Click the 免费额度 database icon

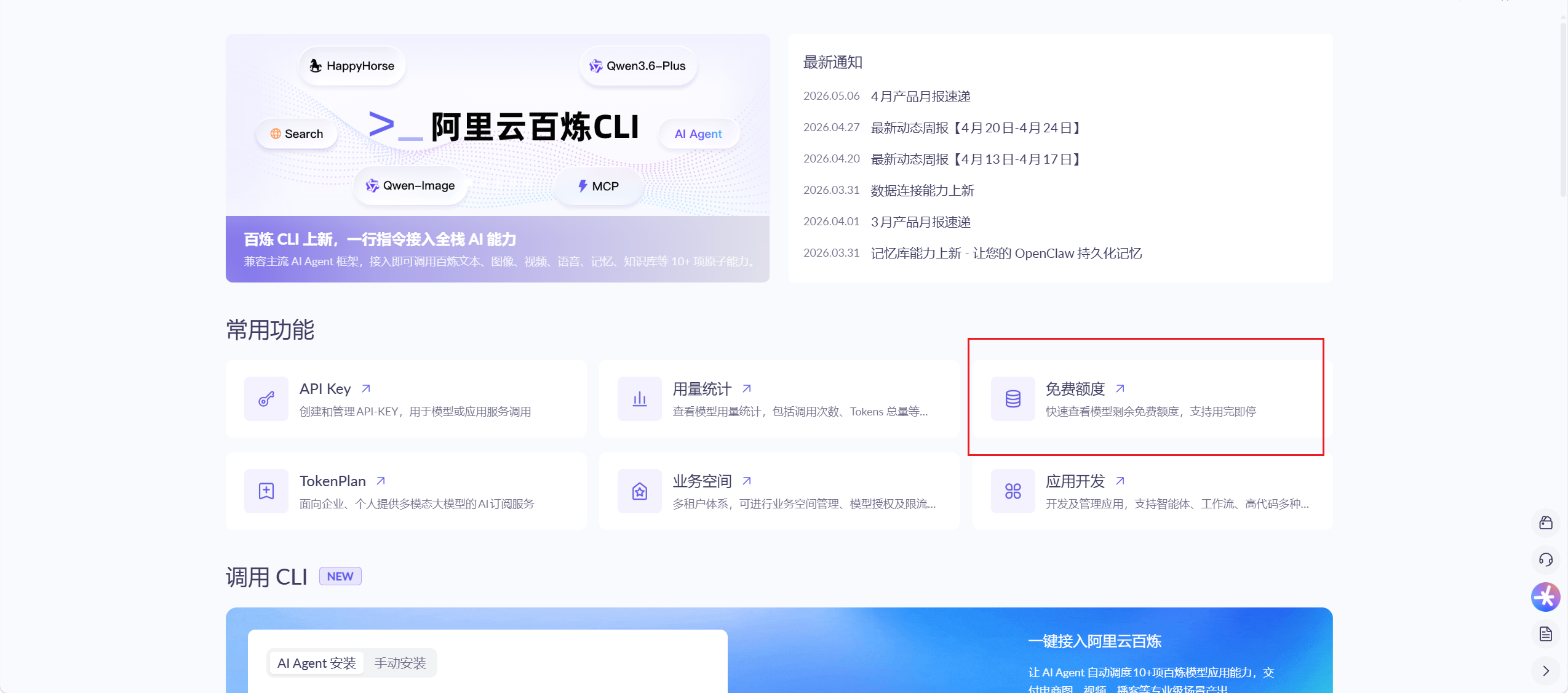(x=1013, y=399)
